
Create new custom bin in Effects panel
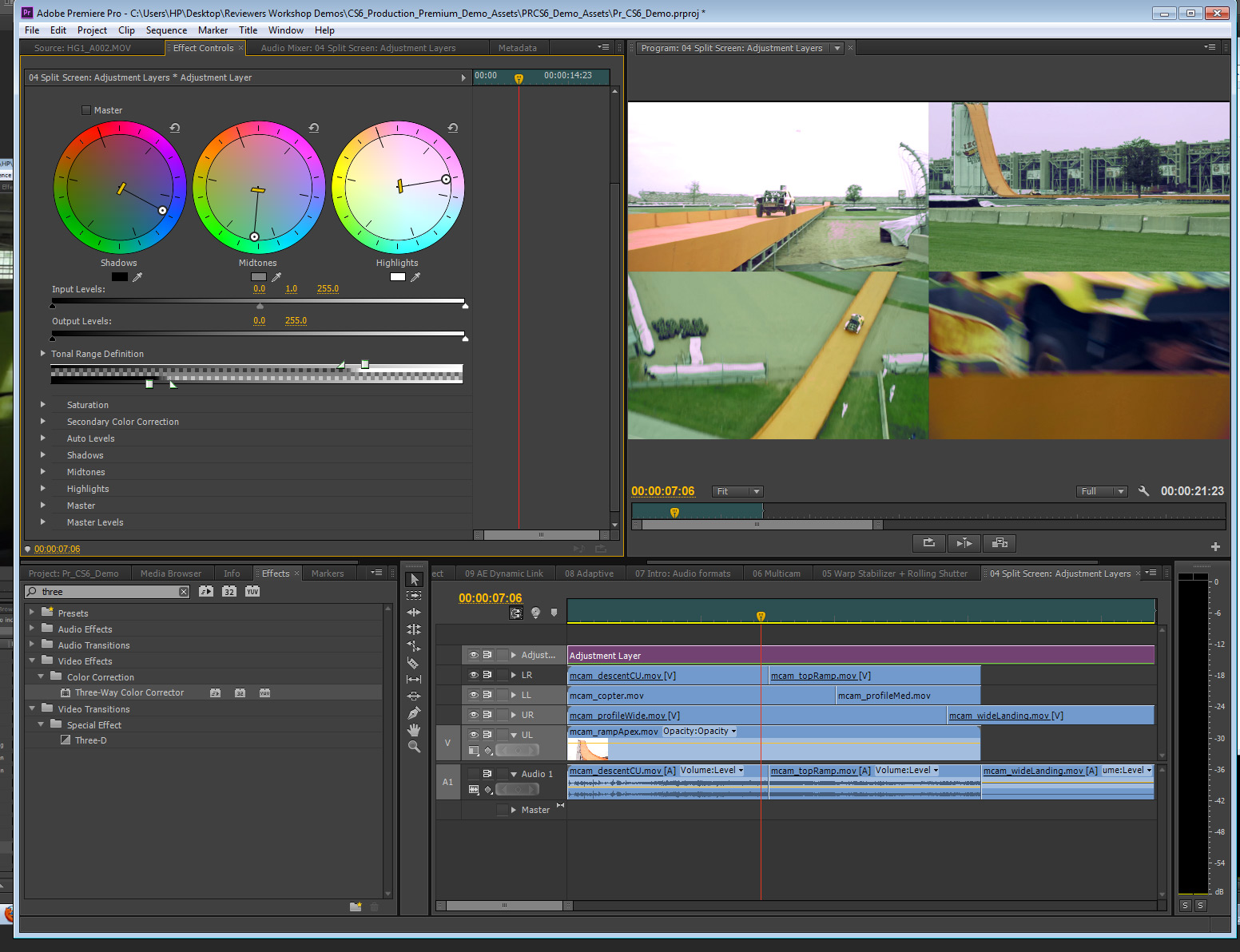click(356, 906)
